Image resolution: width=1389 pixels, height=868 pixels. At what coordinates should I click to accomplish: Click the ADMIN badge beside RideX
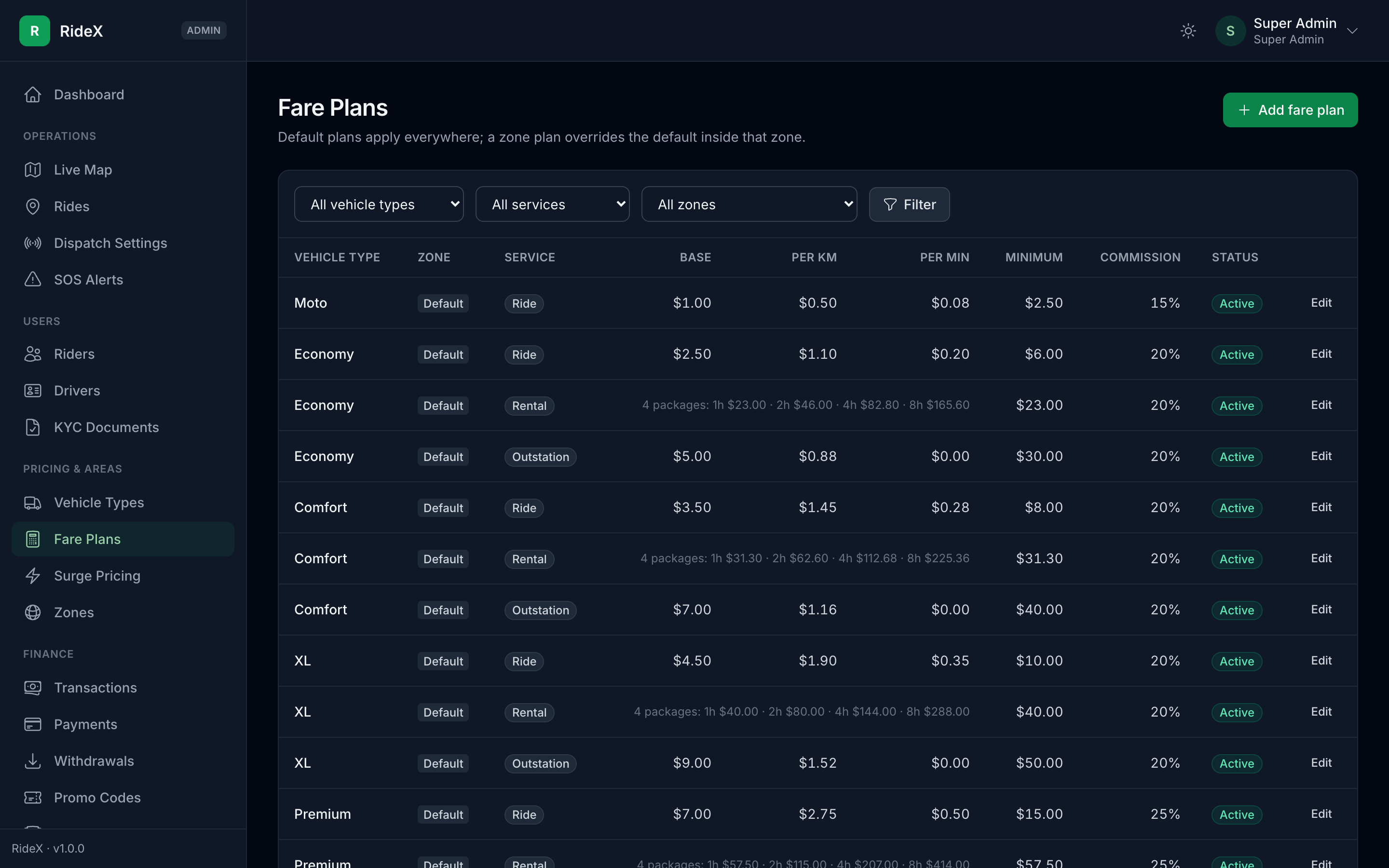click(204, 30)
